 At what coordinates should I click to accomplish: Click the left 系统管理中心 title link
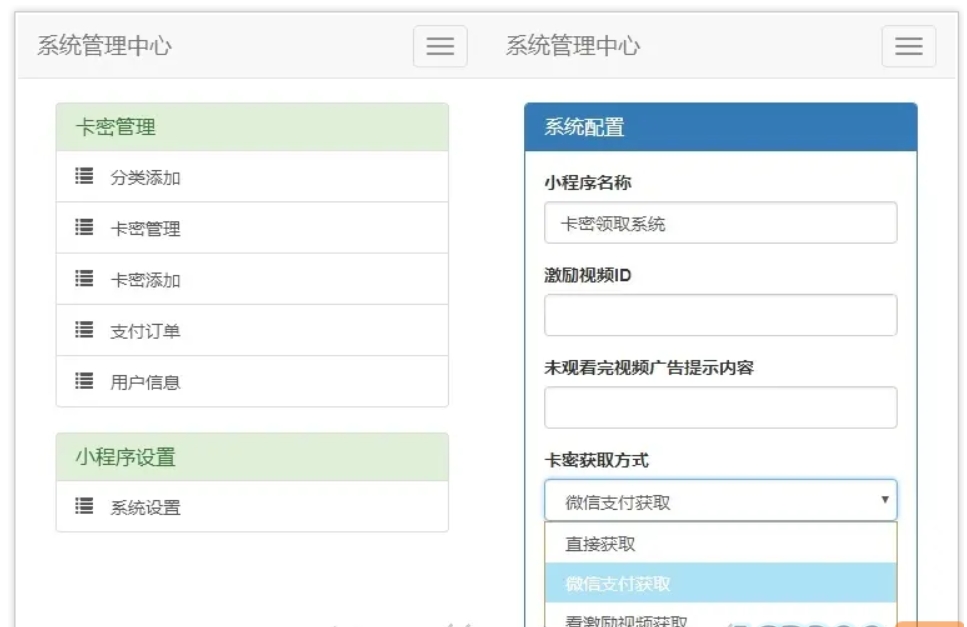(x=104, y=46)
